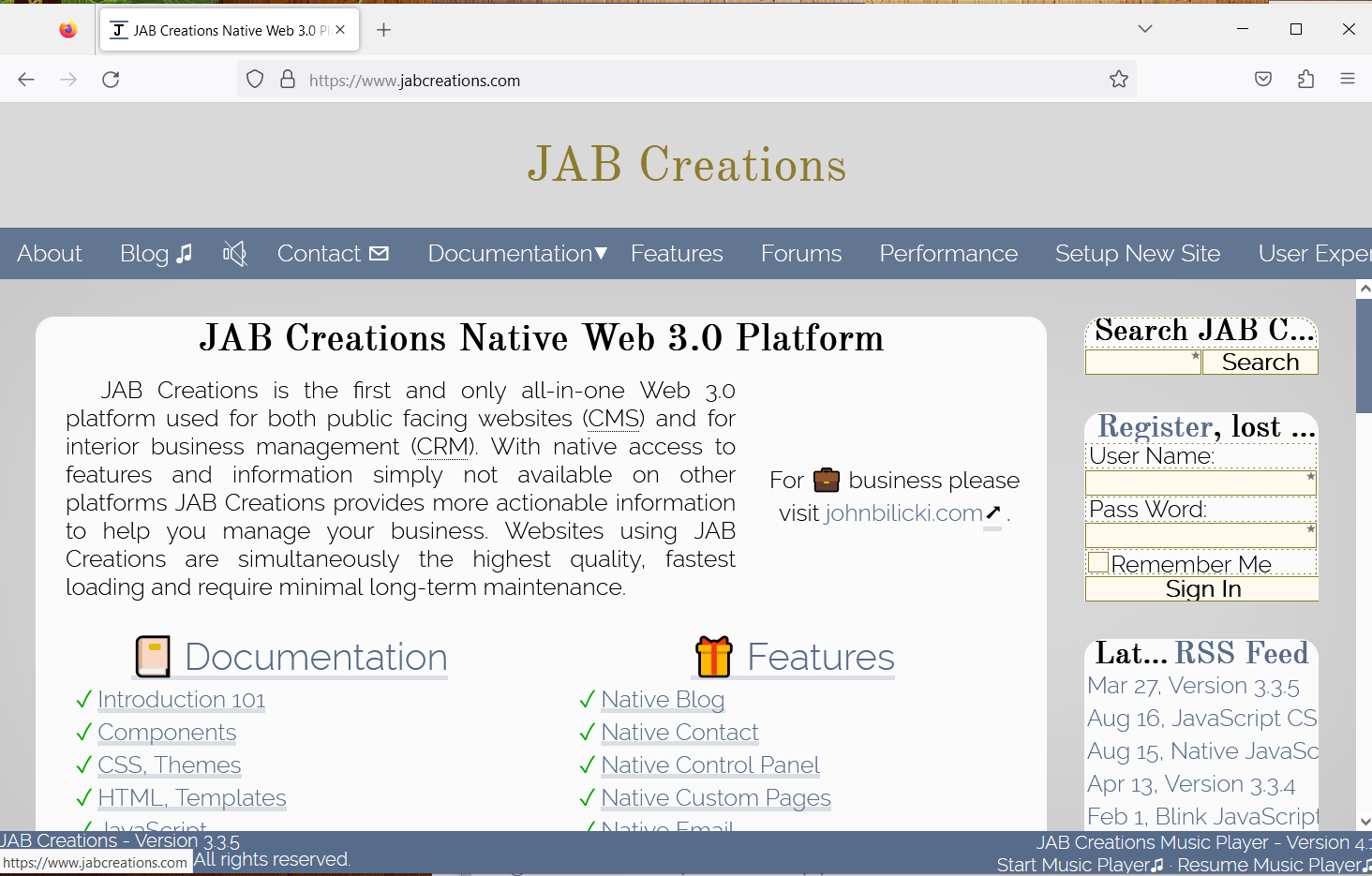Click the User Name input field
1372x876 pixels.
point(1201,483)
